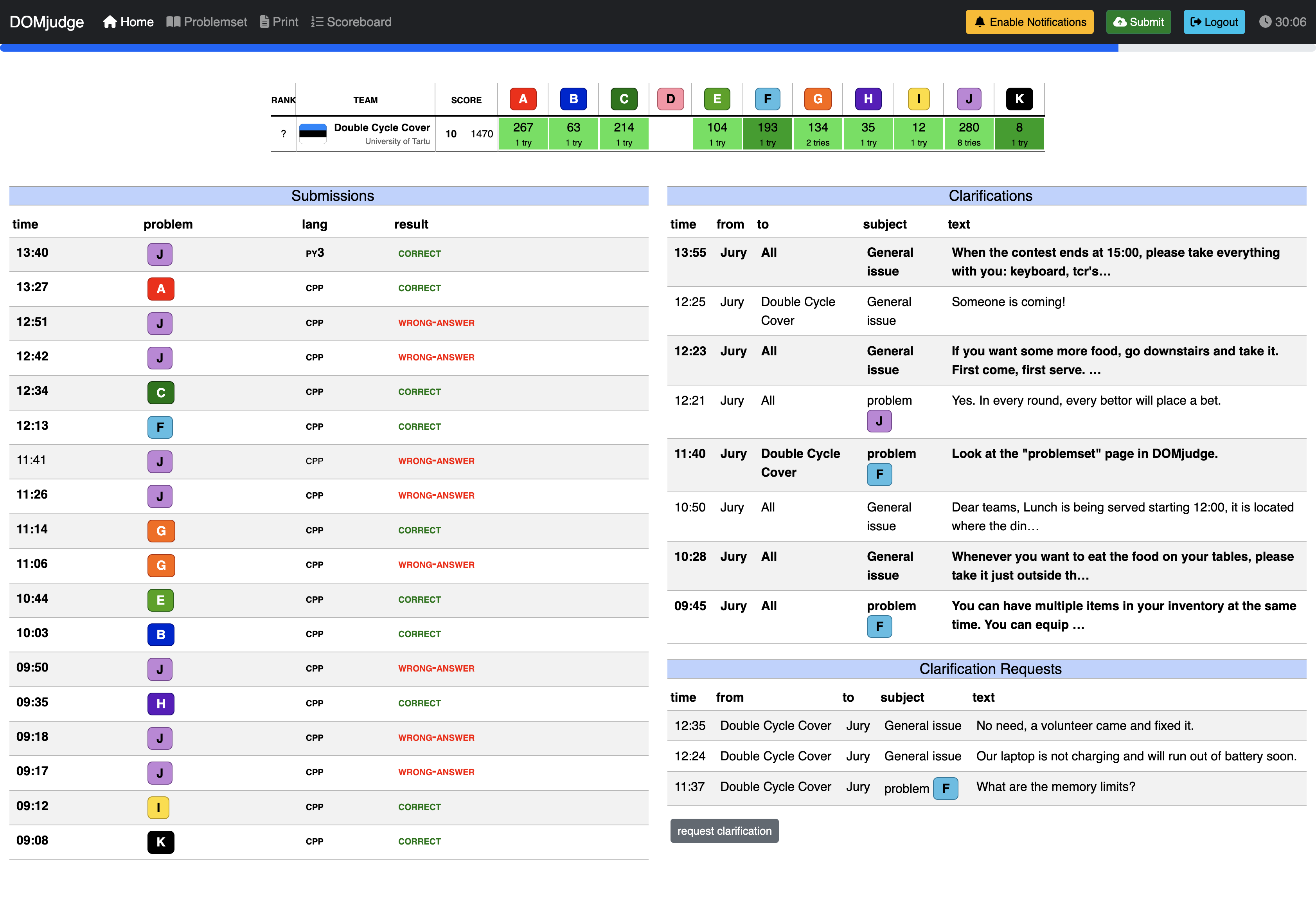Viewport: 1316px width, 922px height.
Task: Click the request clarification button
Action: (x=724, y=831)
